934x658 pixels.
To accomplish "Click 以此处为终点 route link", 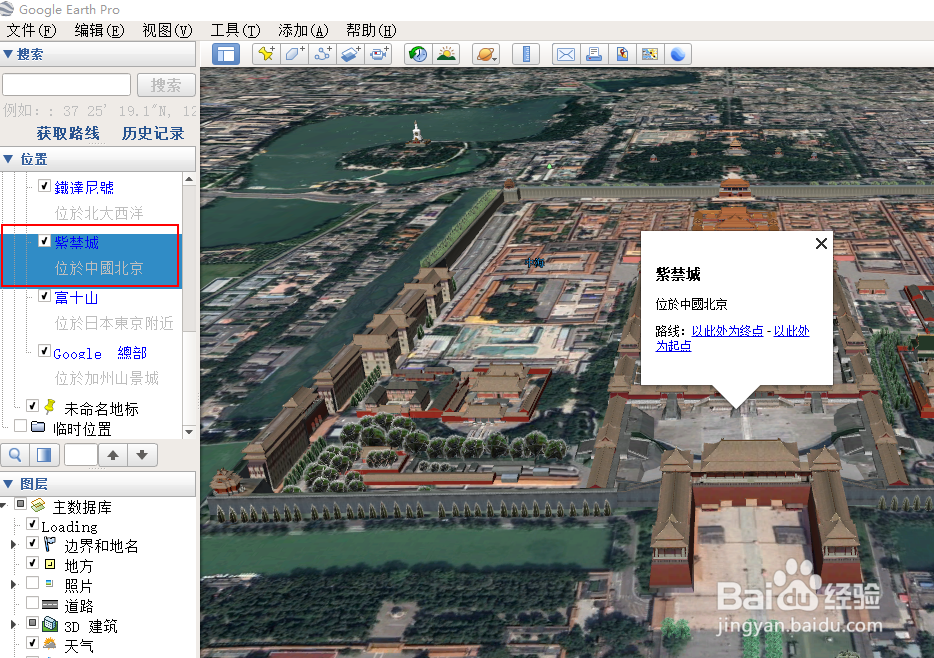I will tap(727, 331).
